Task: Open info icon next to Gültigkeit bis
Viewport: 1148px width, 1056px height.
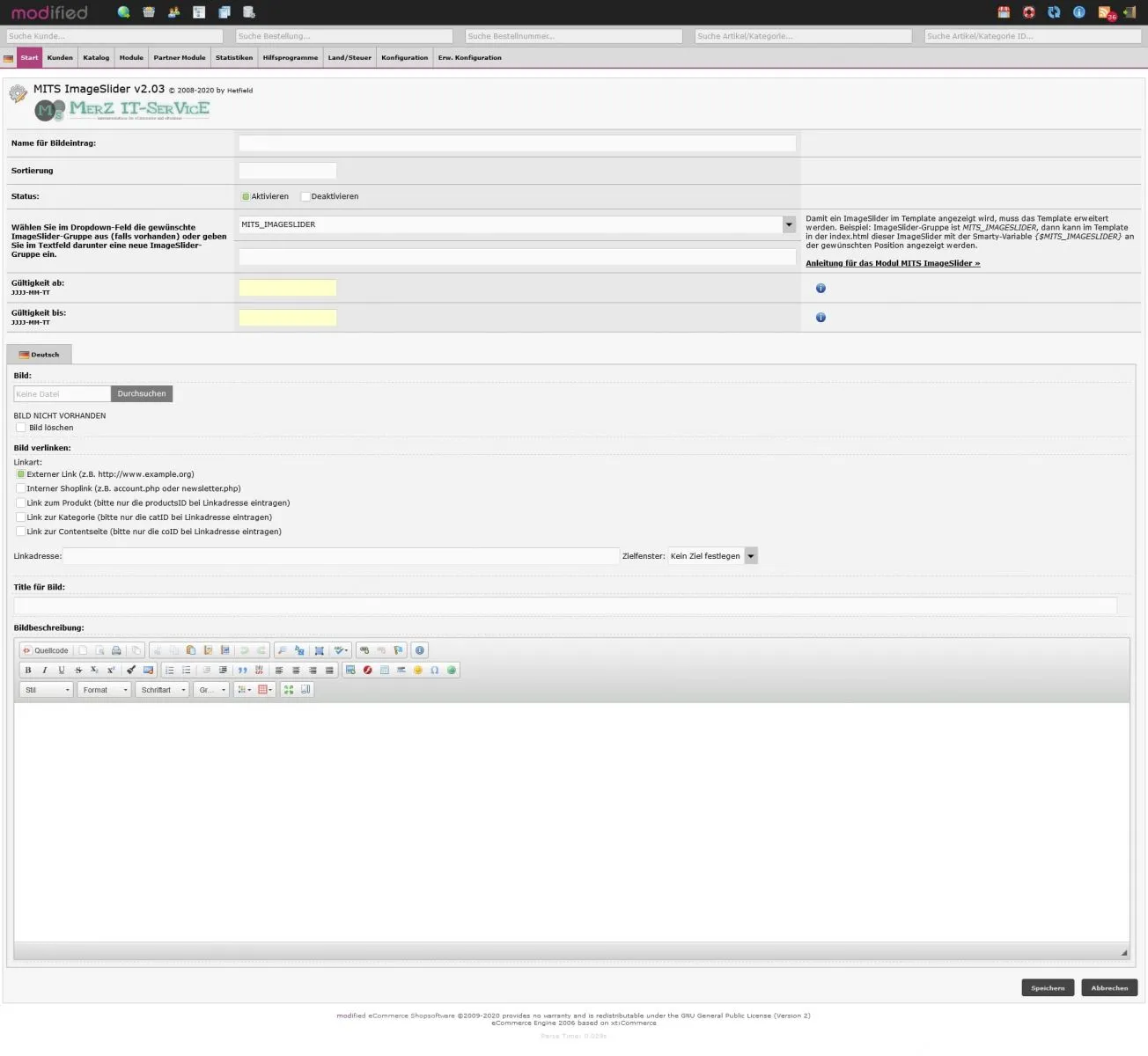Action: tap(821, 318)
